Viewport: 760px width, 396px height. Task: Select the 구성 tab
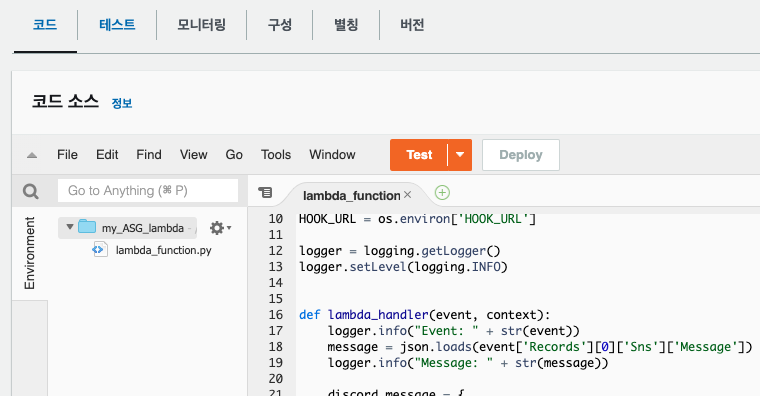tap(280, 25)
